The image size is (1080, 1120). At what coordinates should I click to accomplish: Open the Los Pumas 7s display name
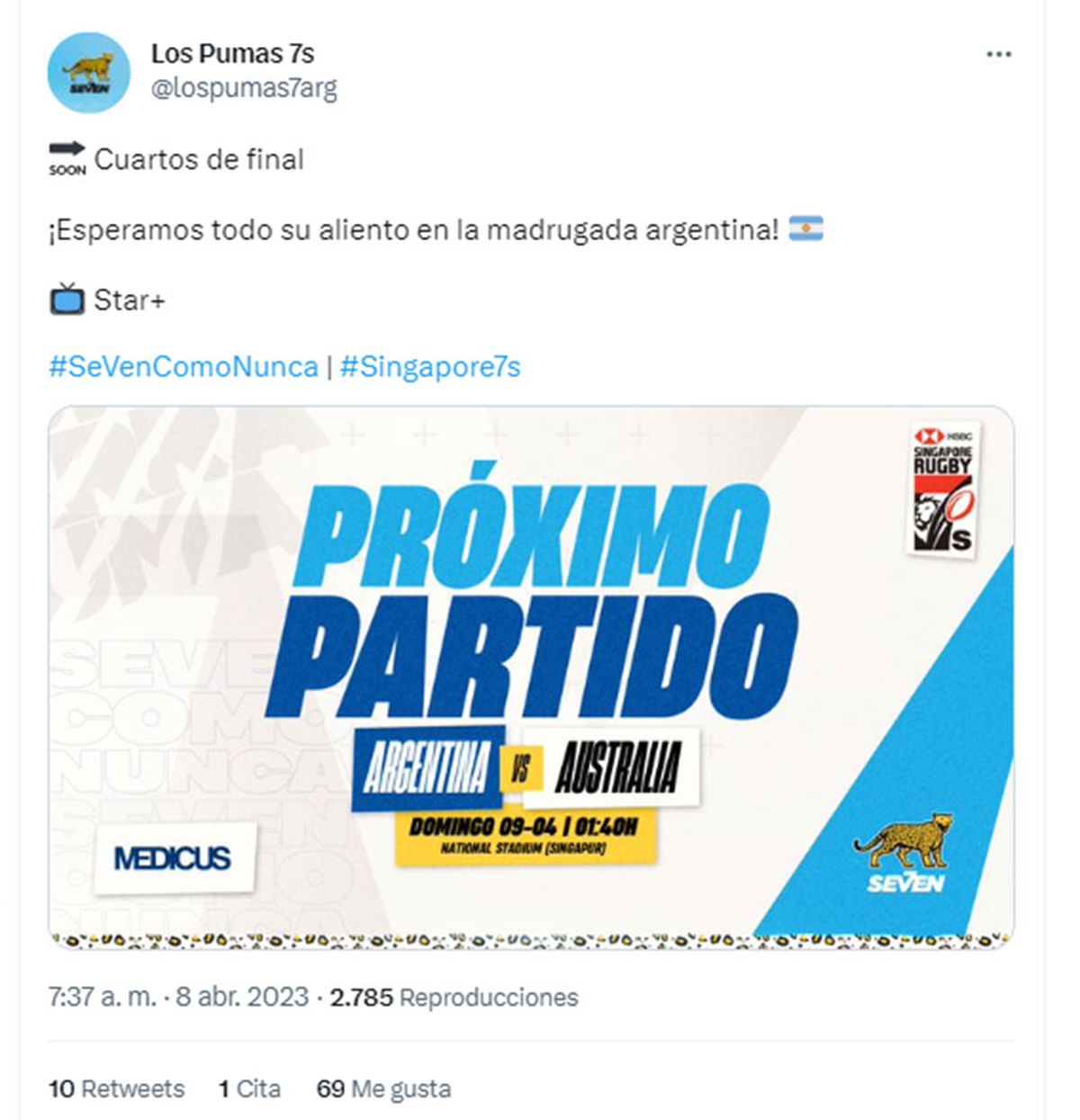pos(232,54)
